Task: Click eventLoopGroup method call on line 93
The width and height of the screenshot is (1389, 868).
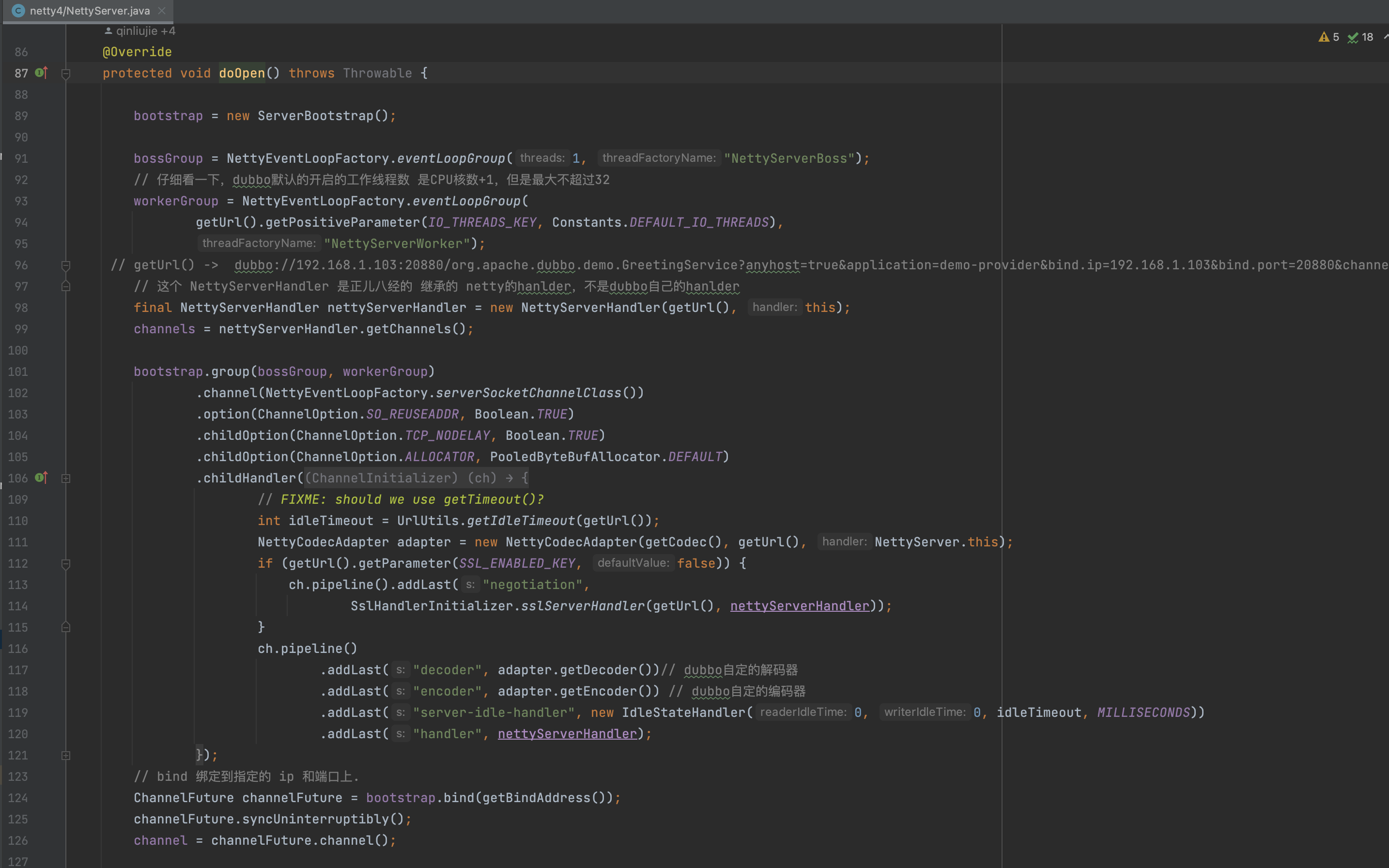Action: [x=467, y=201]
